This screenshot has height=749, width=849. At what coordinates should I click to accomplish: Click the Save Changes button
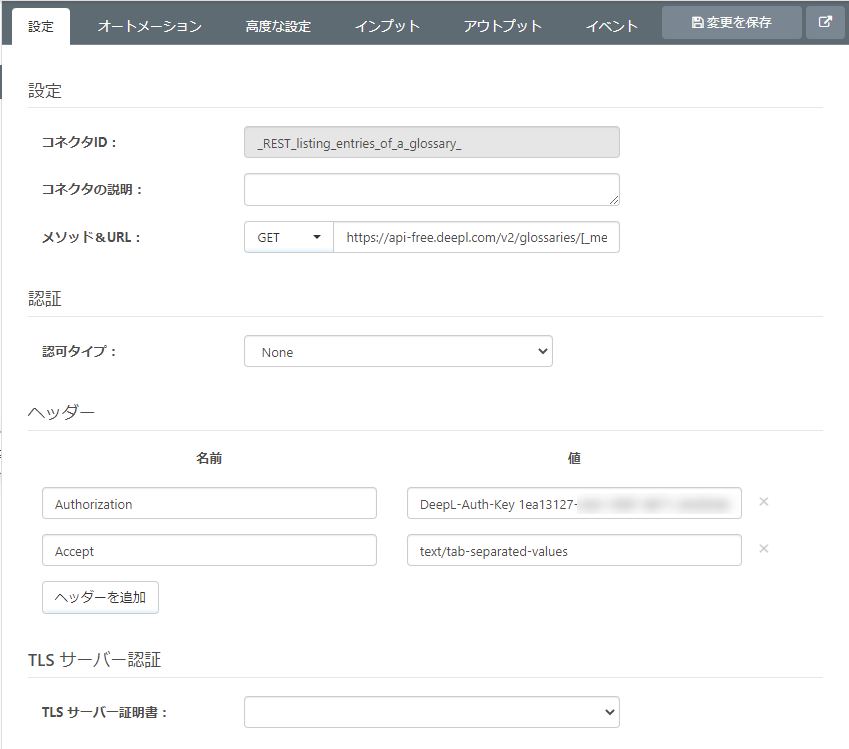(731, 22)
